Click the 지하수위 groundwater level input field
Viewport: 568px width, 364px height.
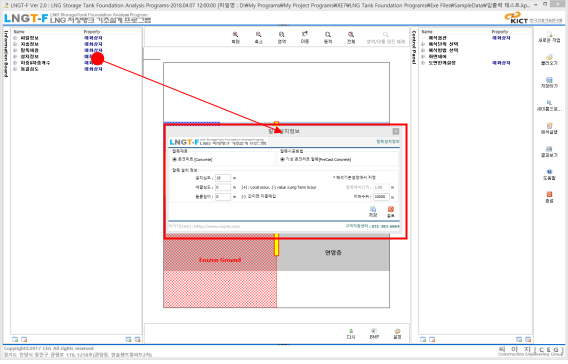[x=381, y=197]
